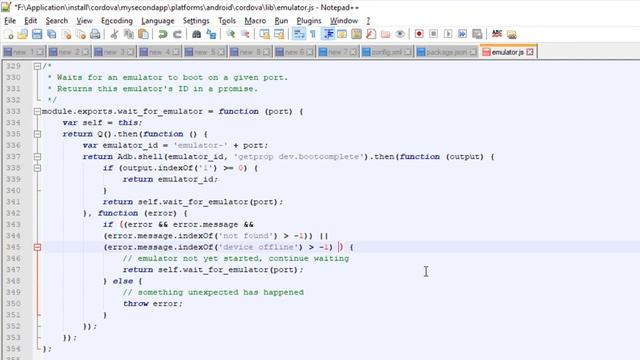Image resolution: width=640 pixels, height=360 pixels.
Task: Collapse the fold marker at line 335
Action: pos(37,134)
